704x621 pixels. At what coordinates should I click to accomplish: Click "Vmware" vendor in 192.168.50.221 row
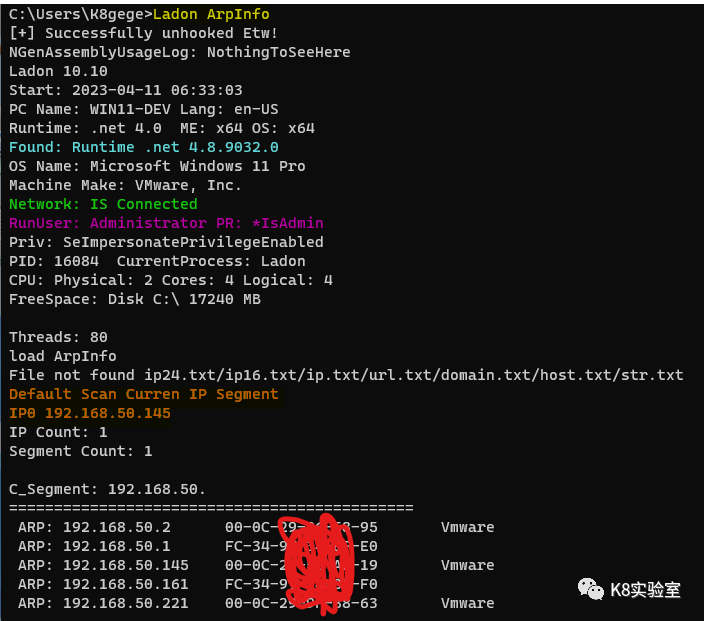pyautogui.click(x=467, y=603)
